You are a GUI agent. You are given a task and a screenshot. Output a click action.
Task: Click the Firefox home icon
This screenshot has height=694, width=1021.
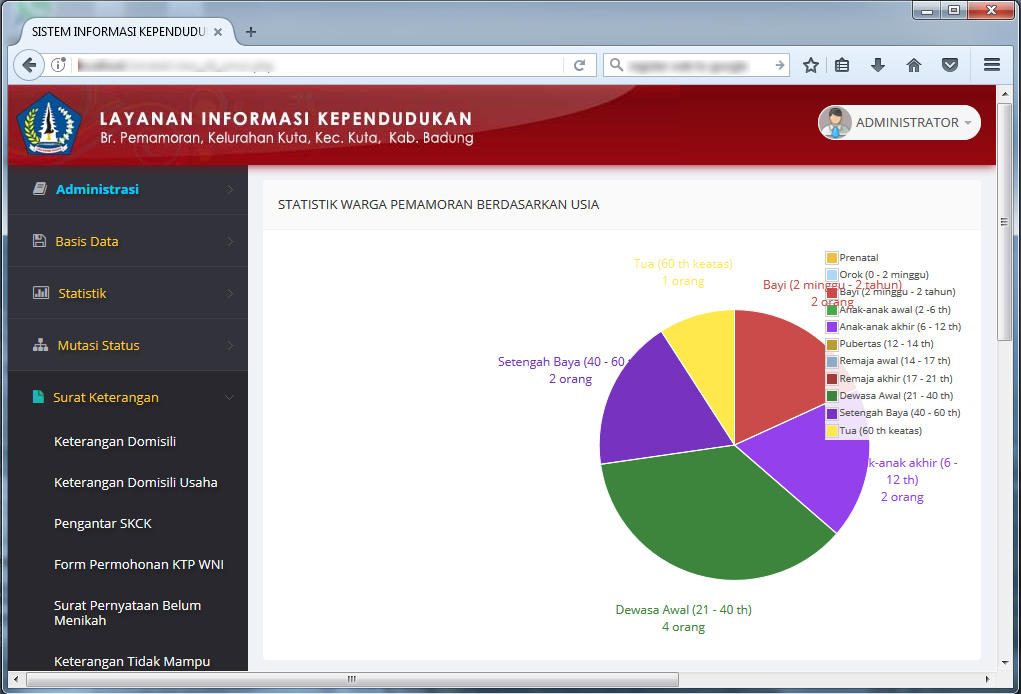913,65
